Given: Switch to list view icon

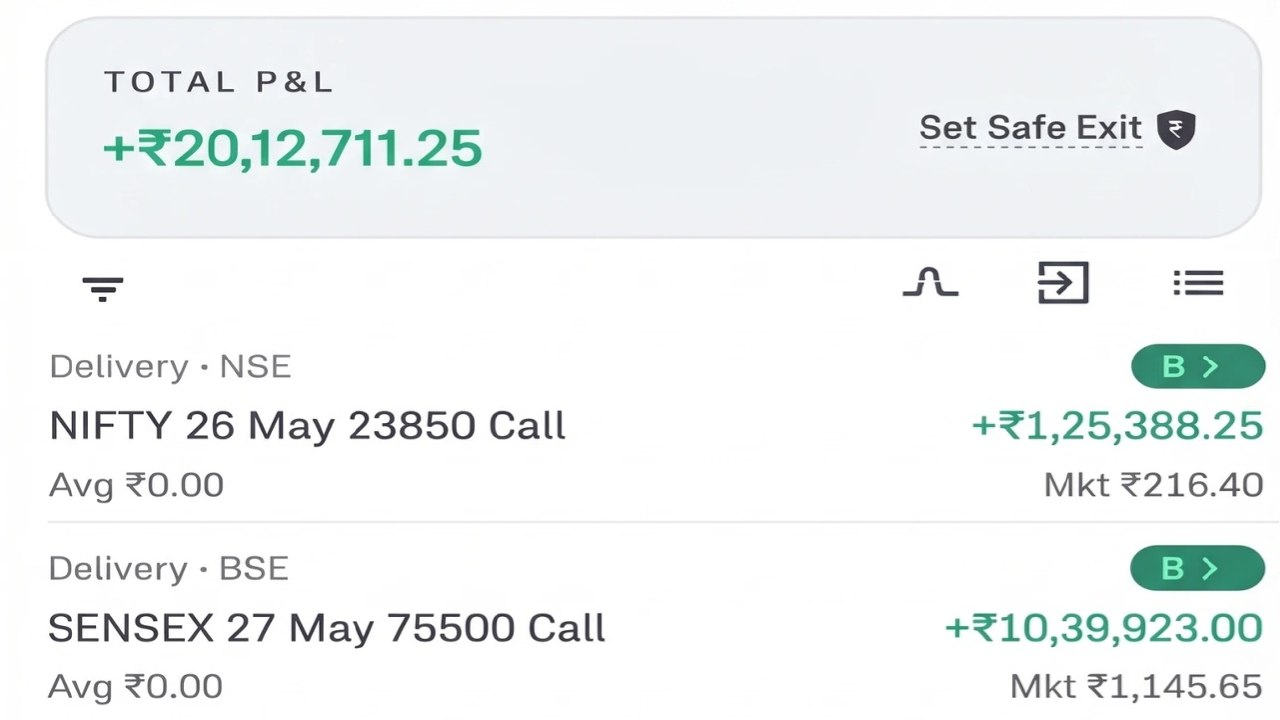Looking at the screenshot, I should (1198, 283).
